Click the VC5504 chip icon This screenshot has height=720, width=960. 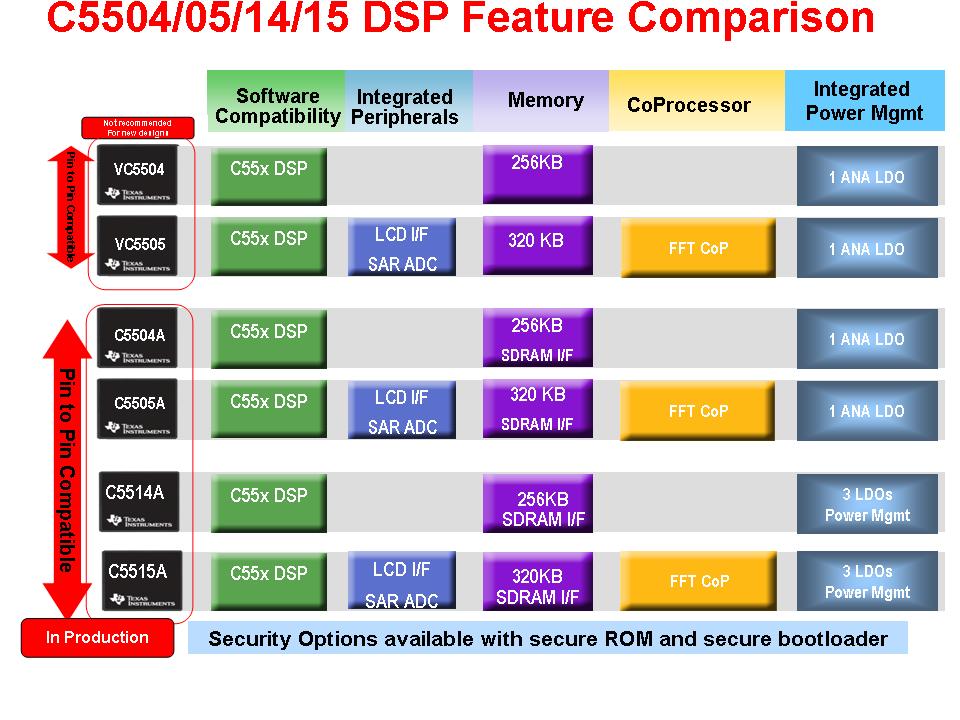click(138, 174)
